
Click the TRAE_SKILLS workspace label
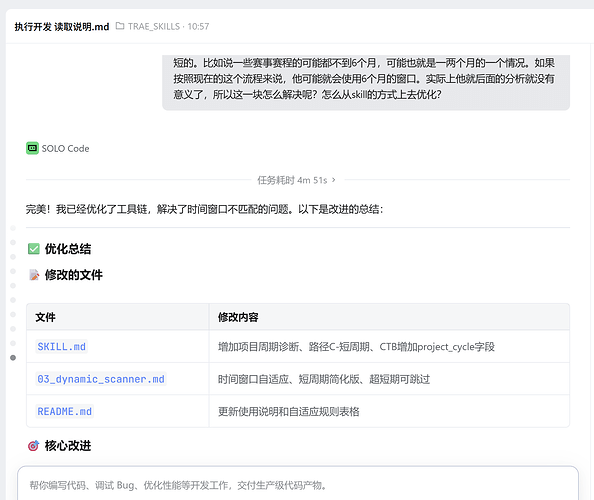pos(154,27)
